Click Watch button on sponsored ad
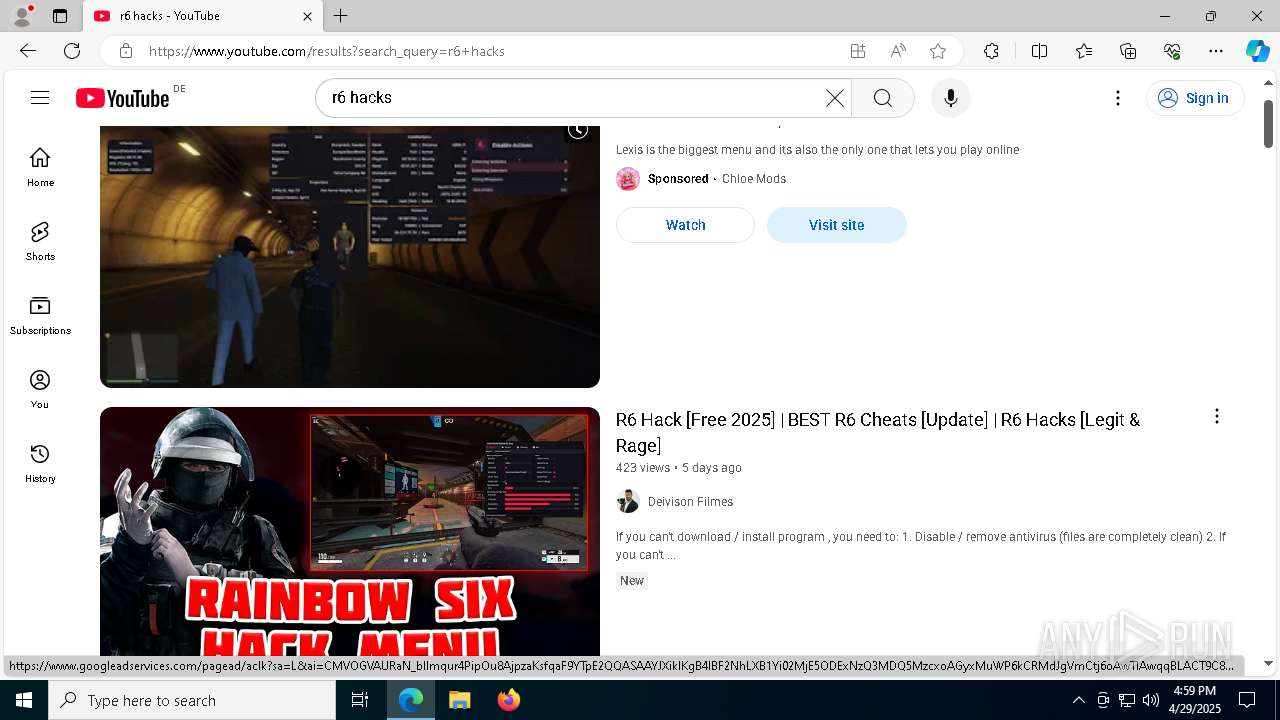Image resolution: width=1280 pixels, height=720 pixels. 685,225
